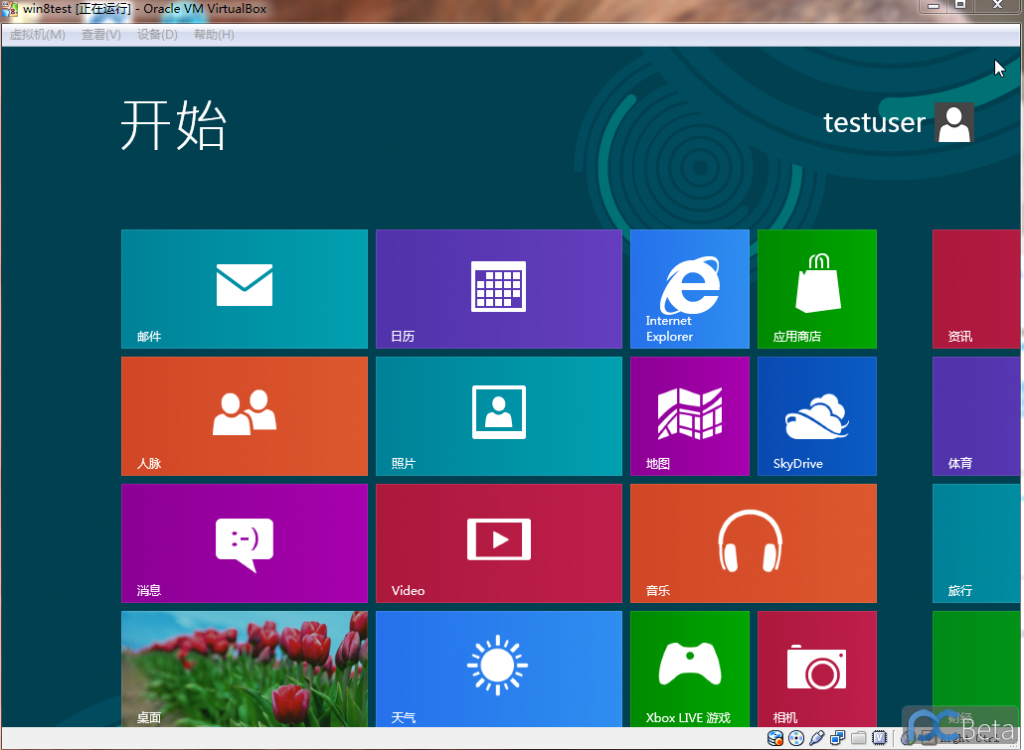The image size is (1024, 750).
Task: Open the 桌面 (Desktop) tulip thumbnail tile
Action: coord(244,668)
